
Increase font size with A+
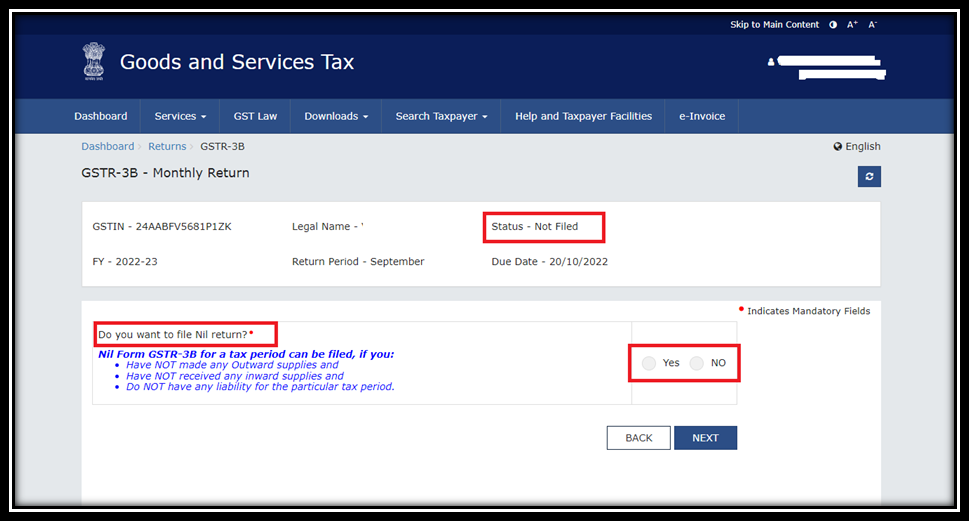click(x=852, y=25)
